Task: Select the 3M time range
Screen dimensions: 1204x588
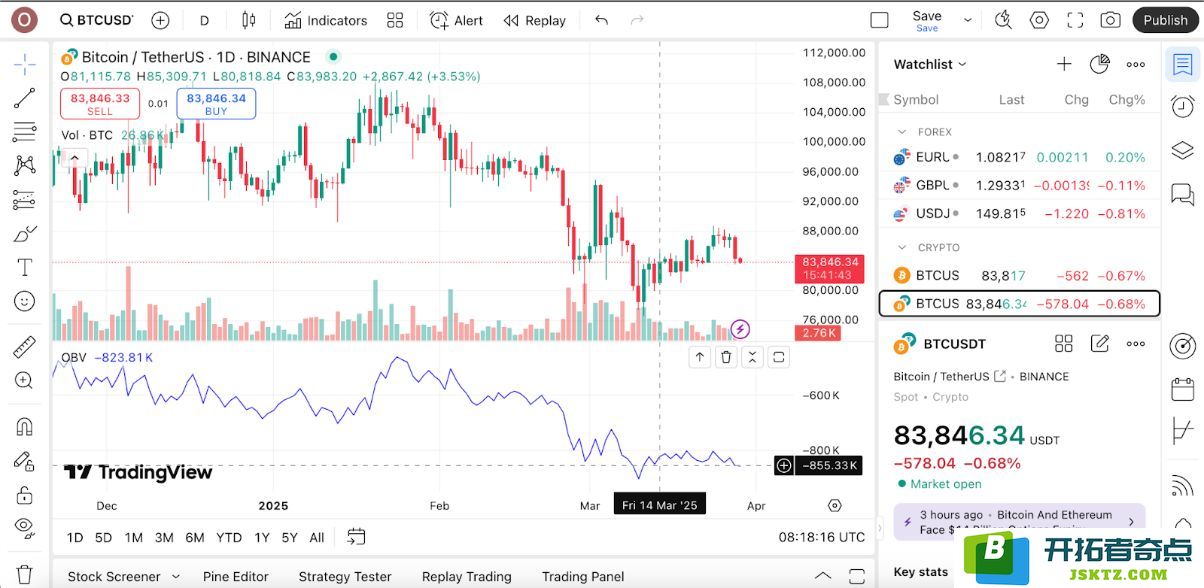Action: point(164,537)
